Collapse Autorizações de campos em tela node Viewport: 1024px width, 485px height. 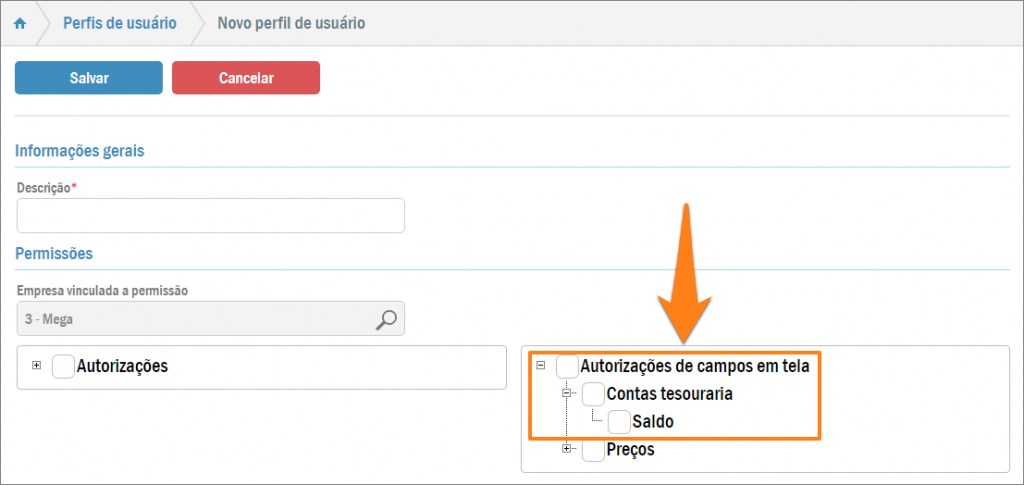pyautogui.click(x=541, y=365)
